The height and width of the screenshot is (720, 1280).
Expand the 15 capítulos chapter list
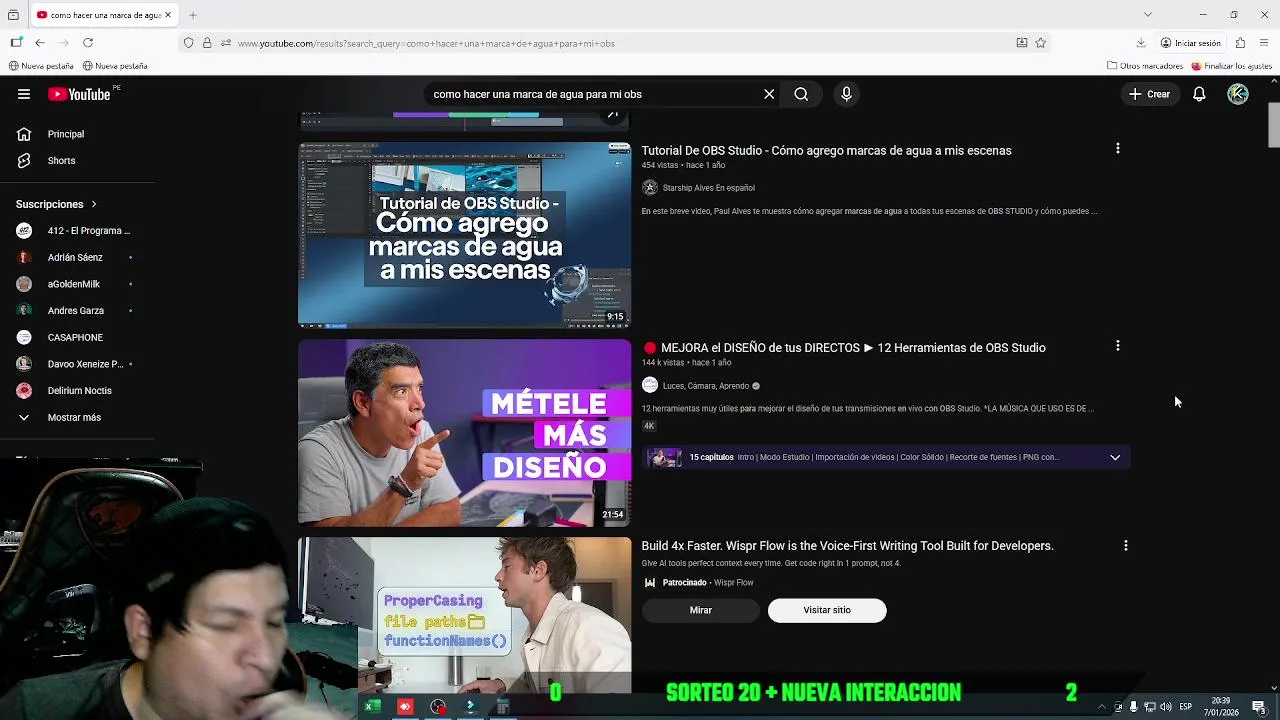coord(1115,457)
